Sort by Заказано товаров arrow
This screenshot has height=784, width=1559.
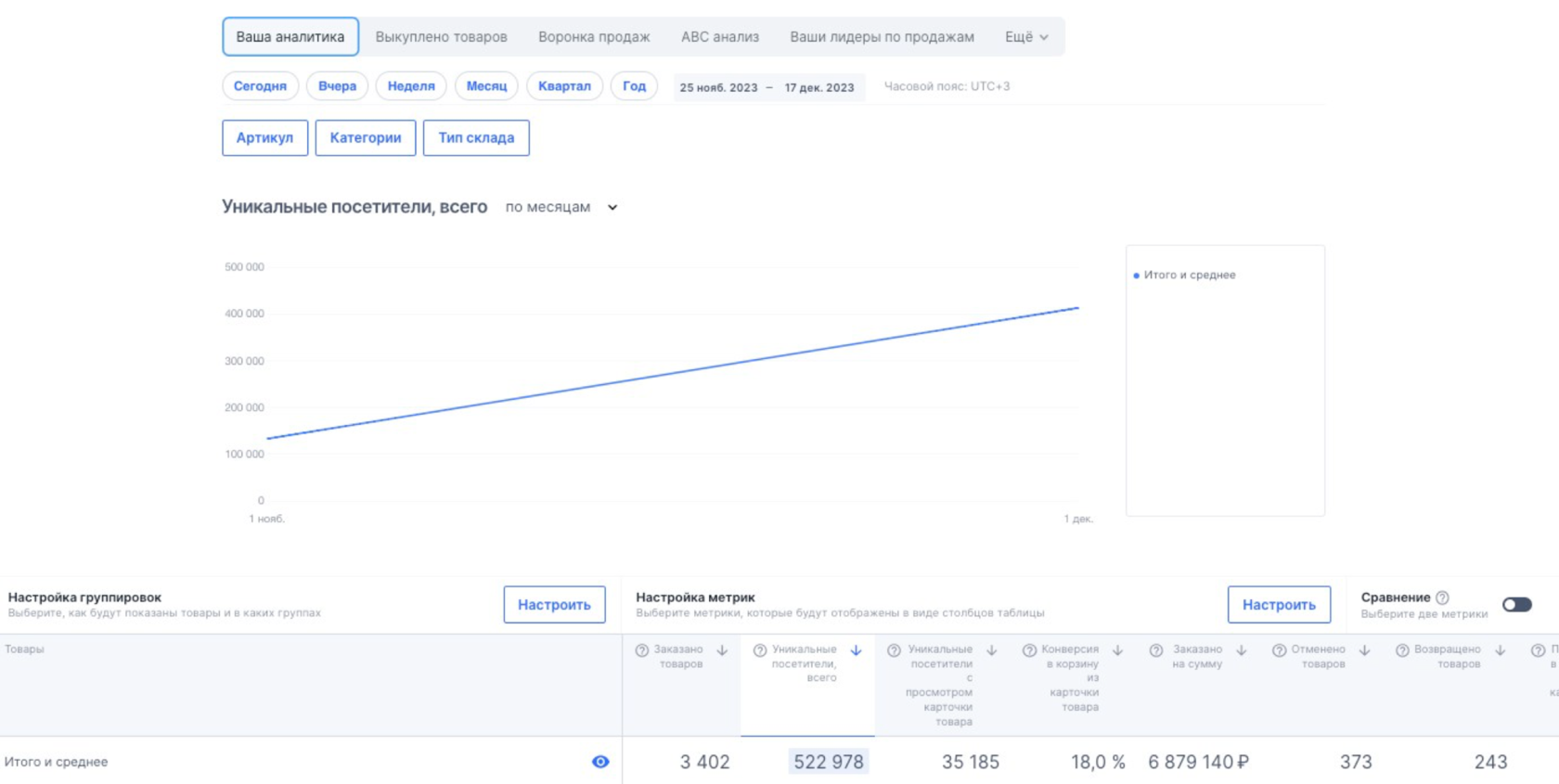[722, 650]
